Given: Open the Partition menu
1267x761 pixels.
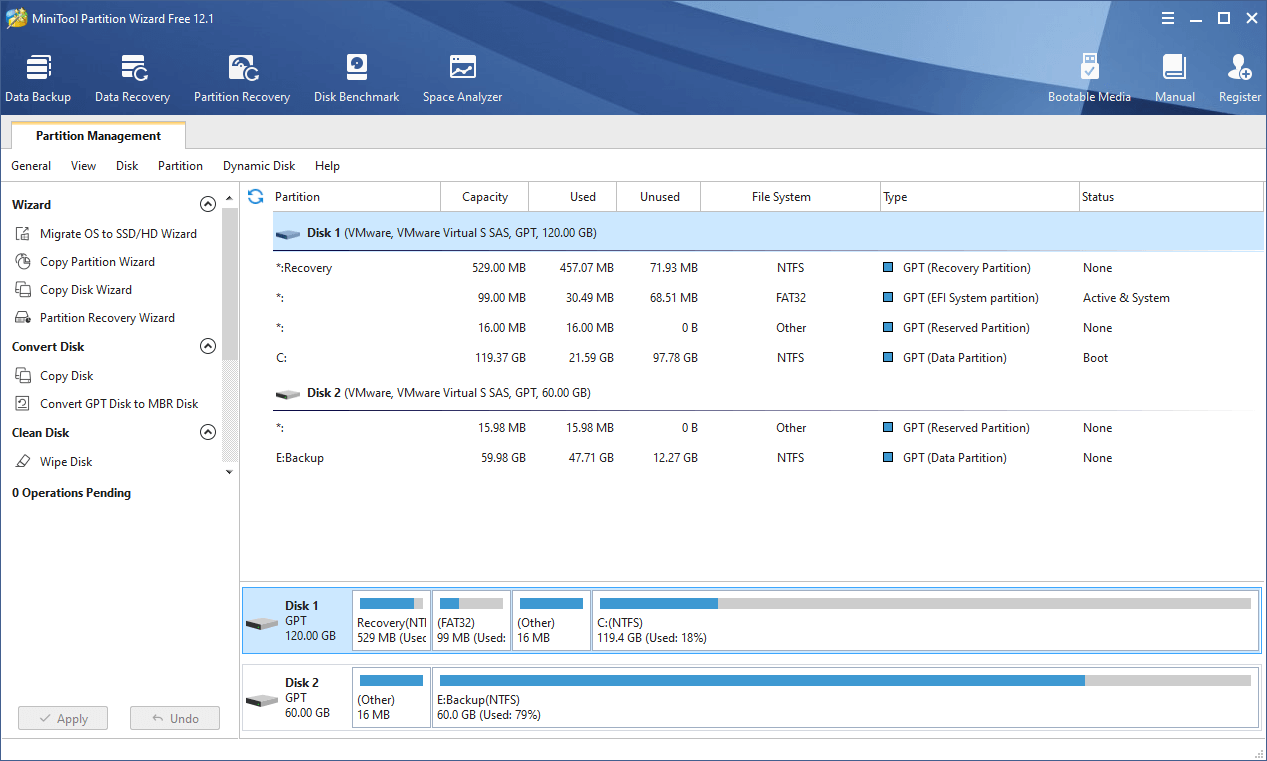Looking at the screenshot, I should 180,166.
